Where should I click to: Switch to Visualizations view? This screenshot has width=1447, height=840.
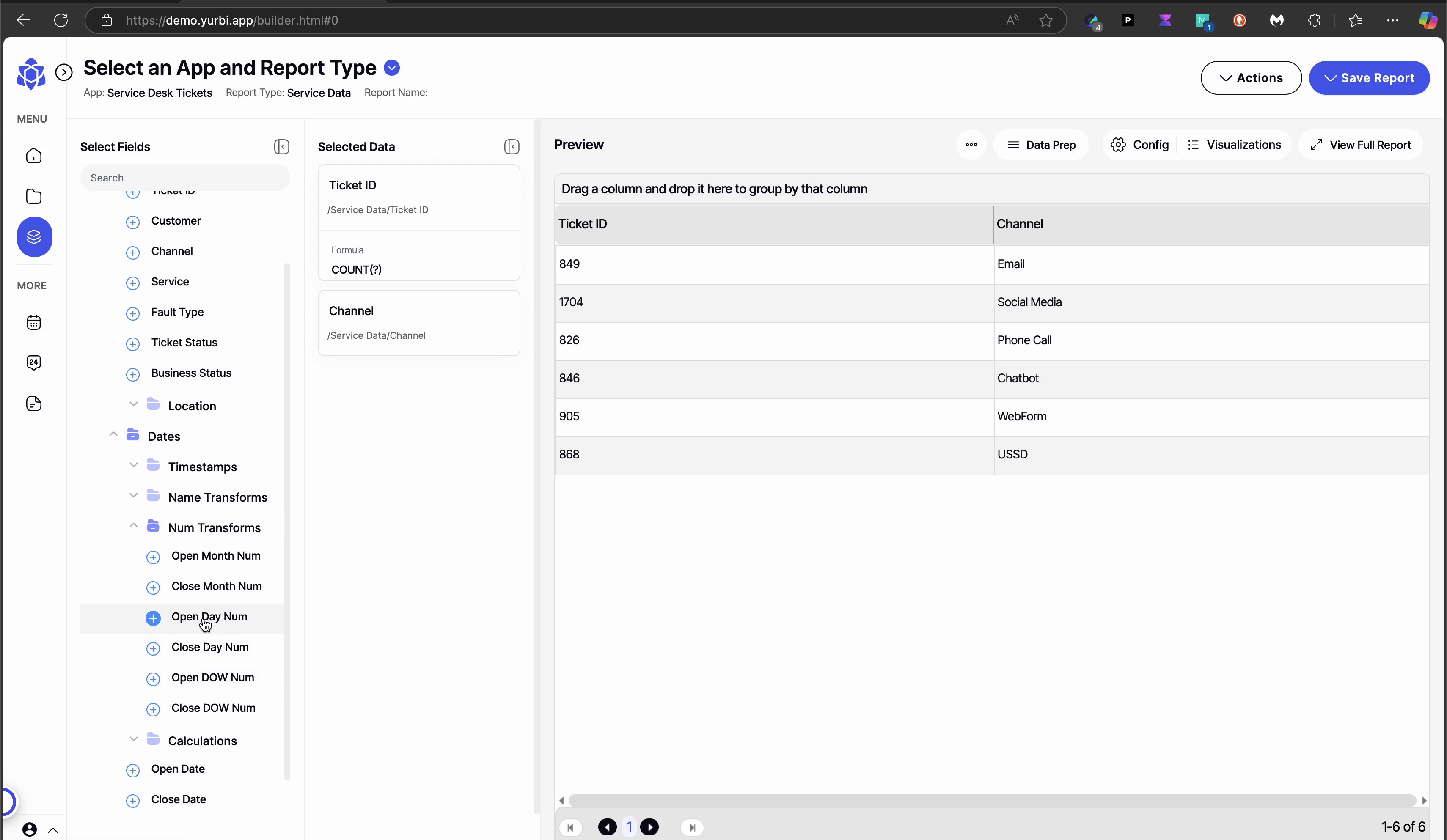pyautogui.click(x=1233, y=145)
